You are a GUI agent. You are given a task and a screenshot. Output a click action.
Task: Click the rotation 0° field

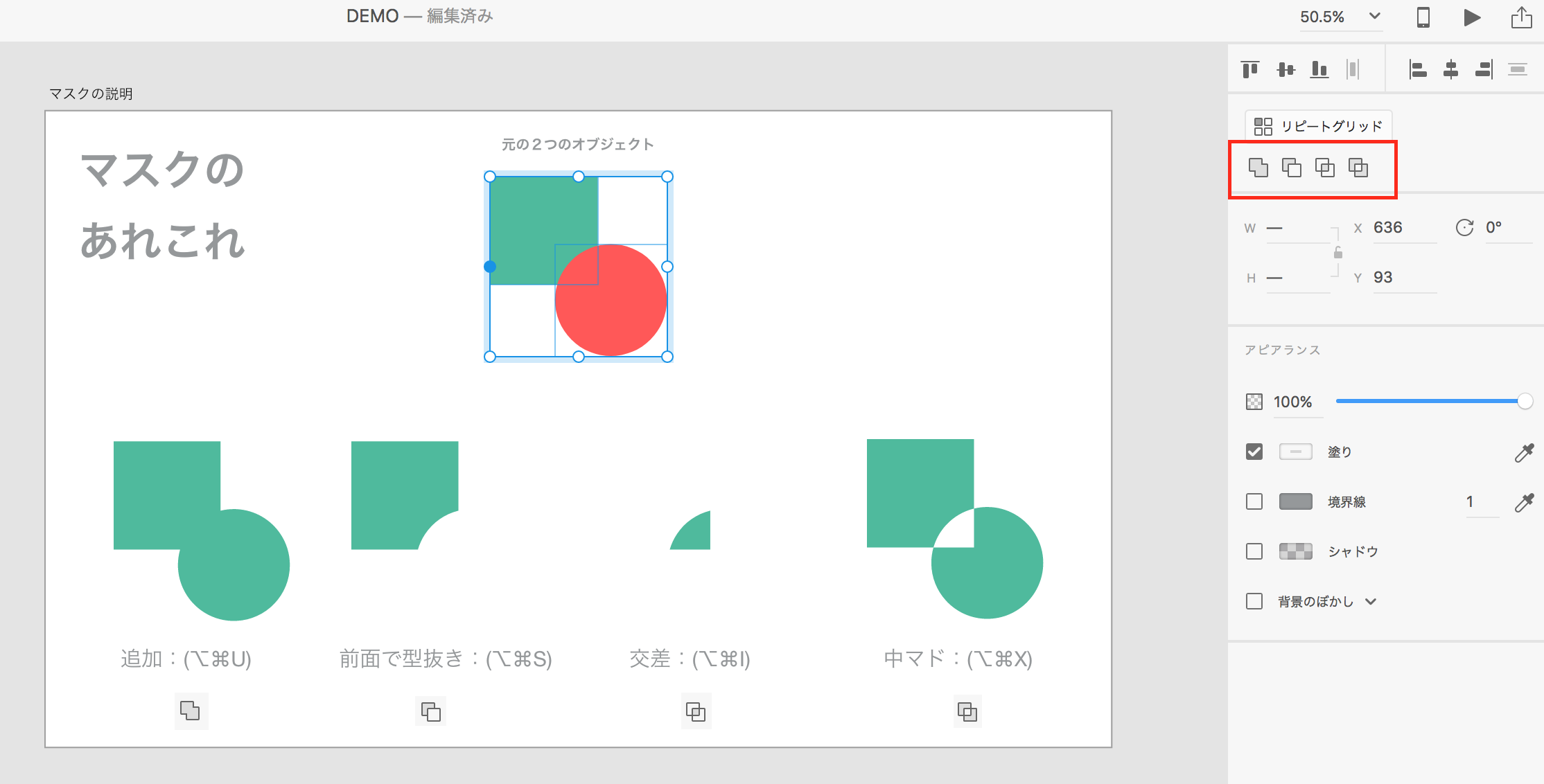pyautogui.click(x=1508, y=228)
